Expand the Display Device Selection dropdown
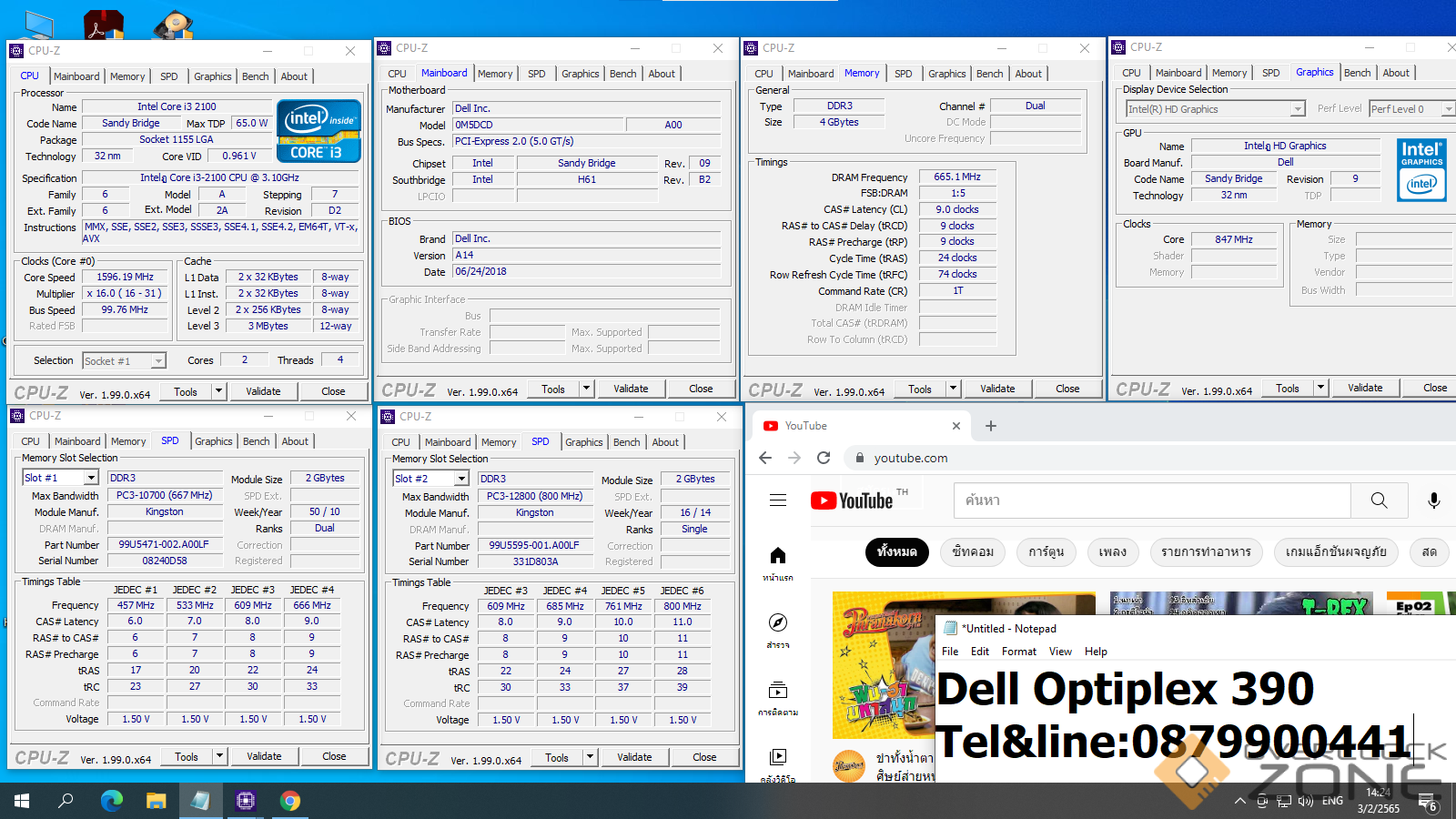 tap(1298, 109)
